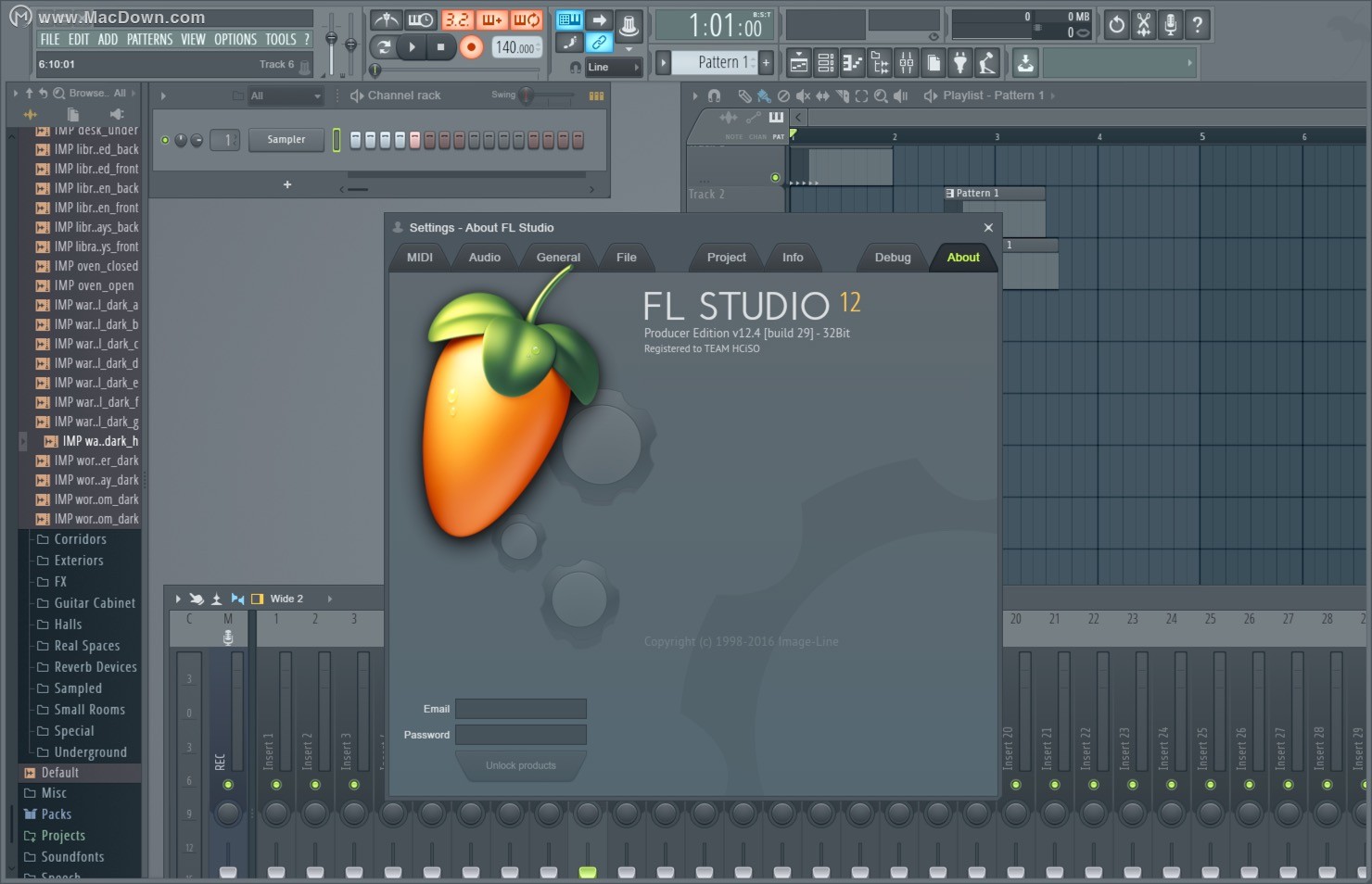The width and height of the screenshot is (1372, 884).
Task: Start recording with the record button
Action: [471, 46]
